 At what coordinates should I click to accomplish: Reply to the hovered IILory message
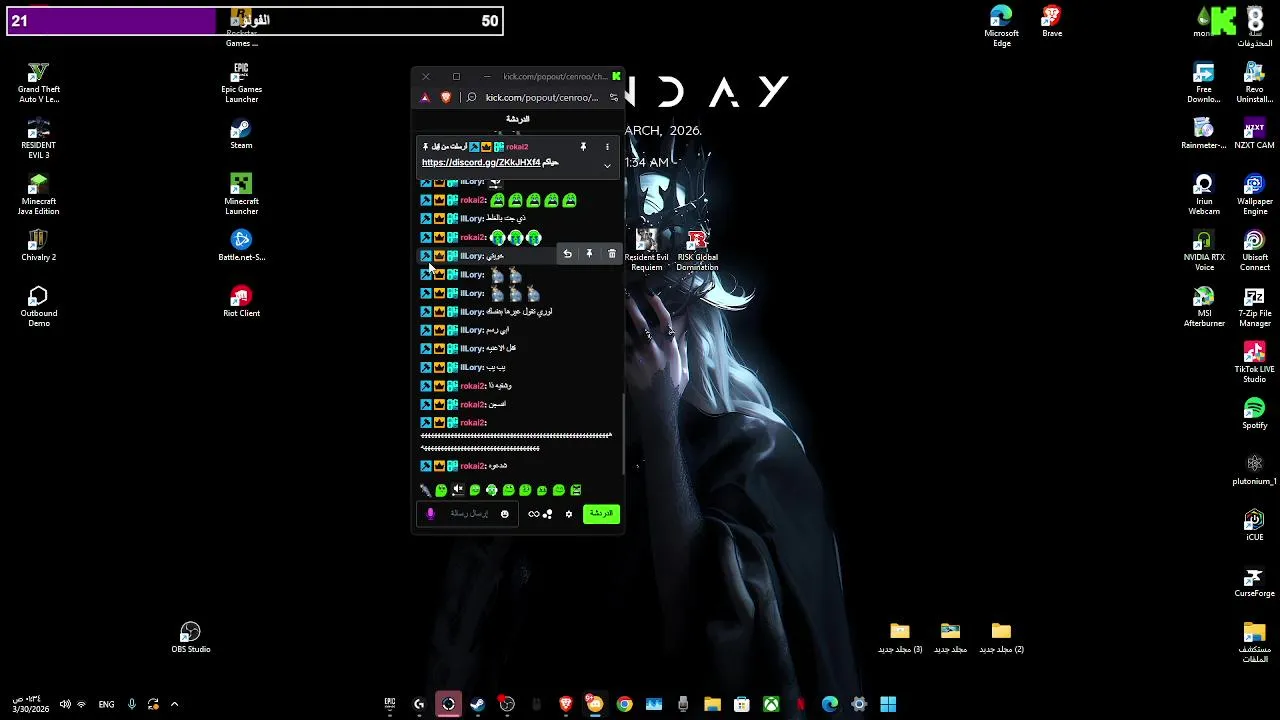pos(567,254)
